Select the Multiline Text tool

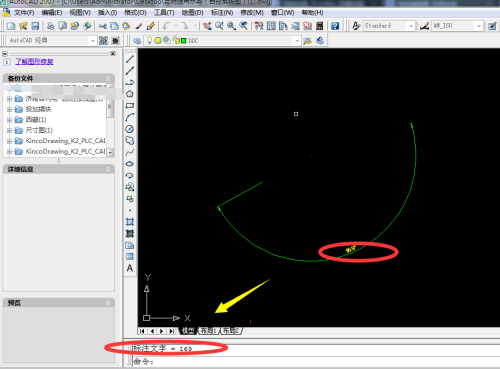(x=130, y=268)
